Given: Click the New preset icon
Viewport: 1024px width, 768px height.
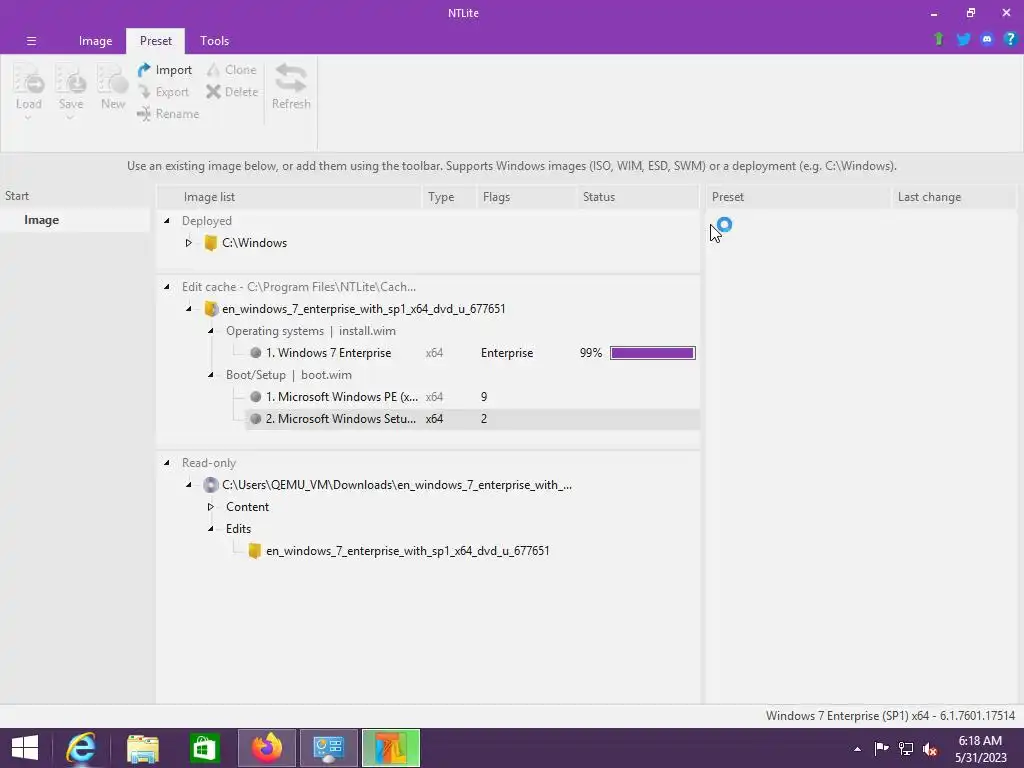Looking at the screenshot, I should (112, 81).
